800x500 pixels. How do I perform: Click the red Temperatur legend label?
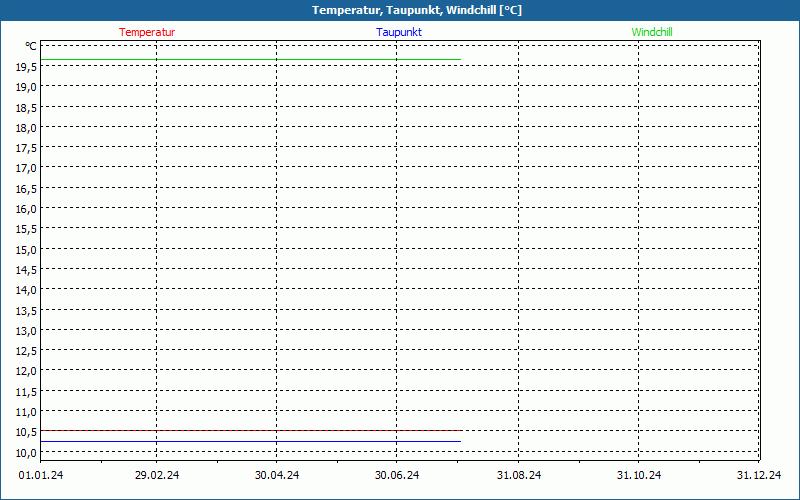coord(147,32)
